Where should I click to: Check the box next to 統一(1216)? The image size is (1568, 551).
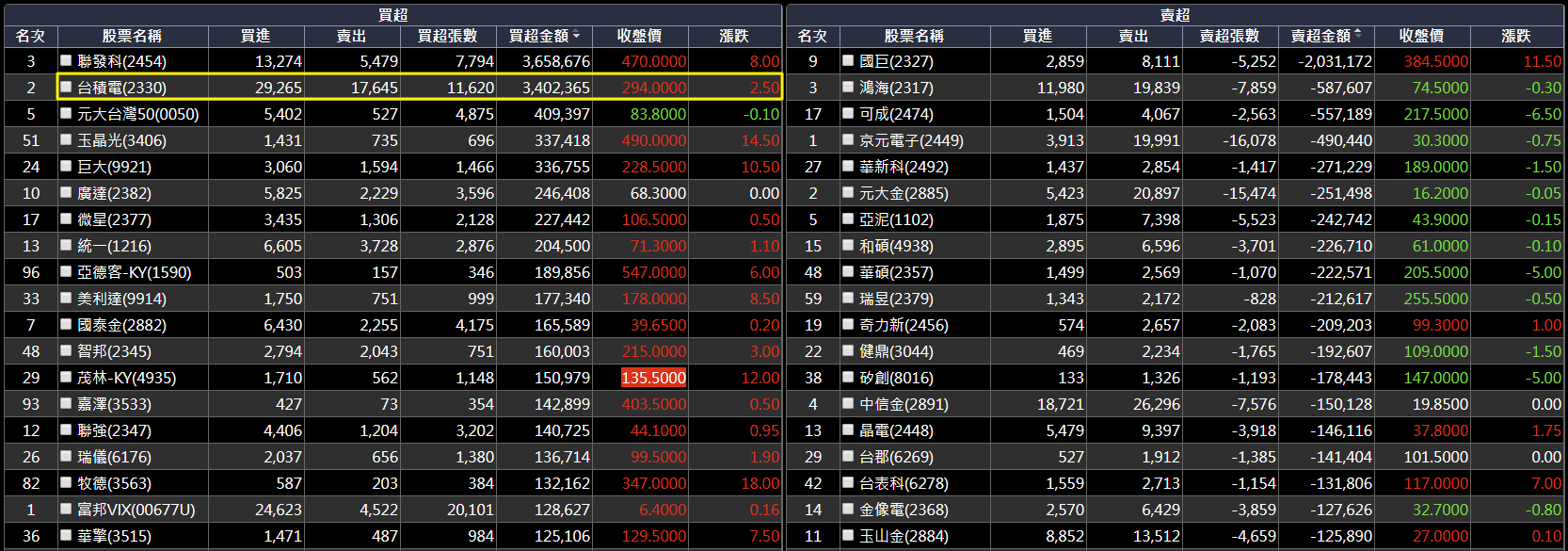(66, 245)
